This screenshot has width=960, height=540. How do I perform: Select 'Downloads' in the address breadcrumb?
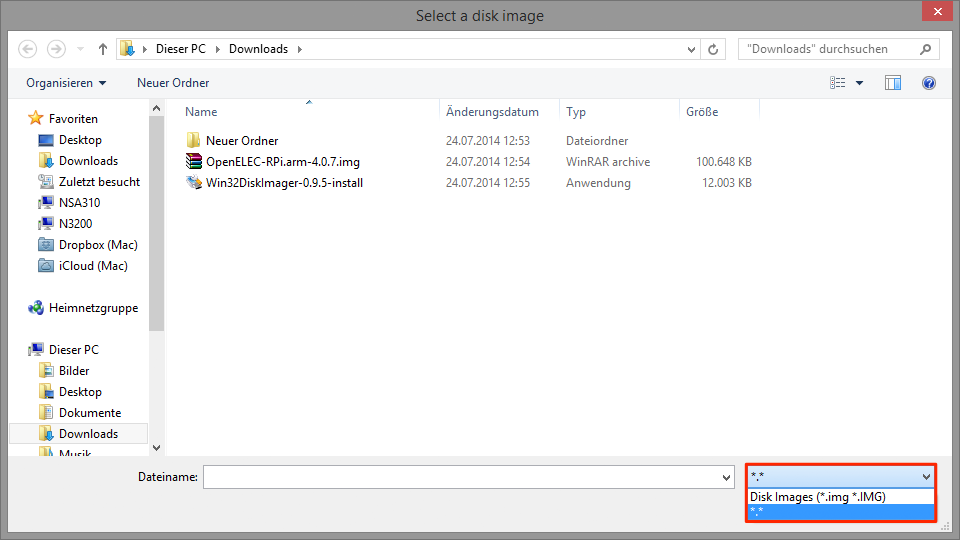click(x=258, y=49)
